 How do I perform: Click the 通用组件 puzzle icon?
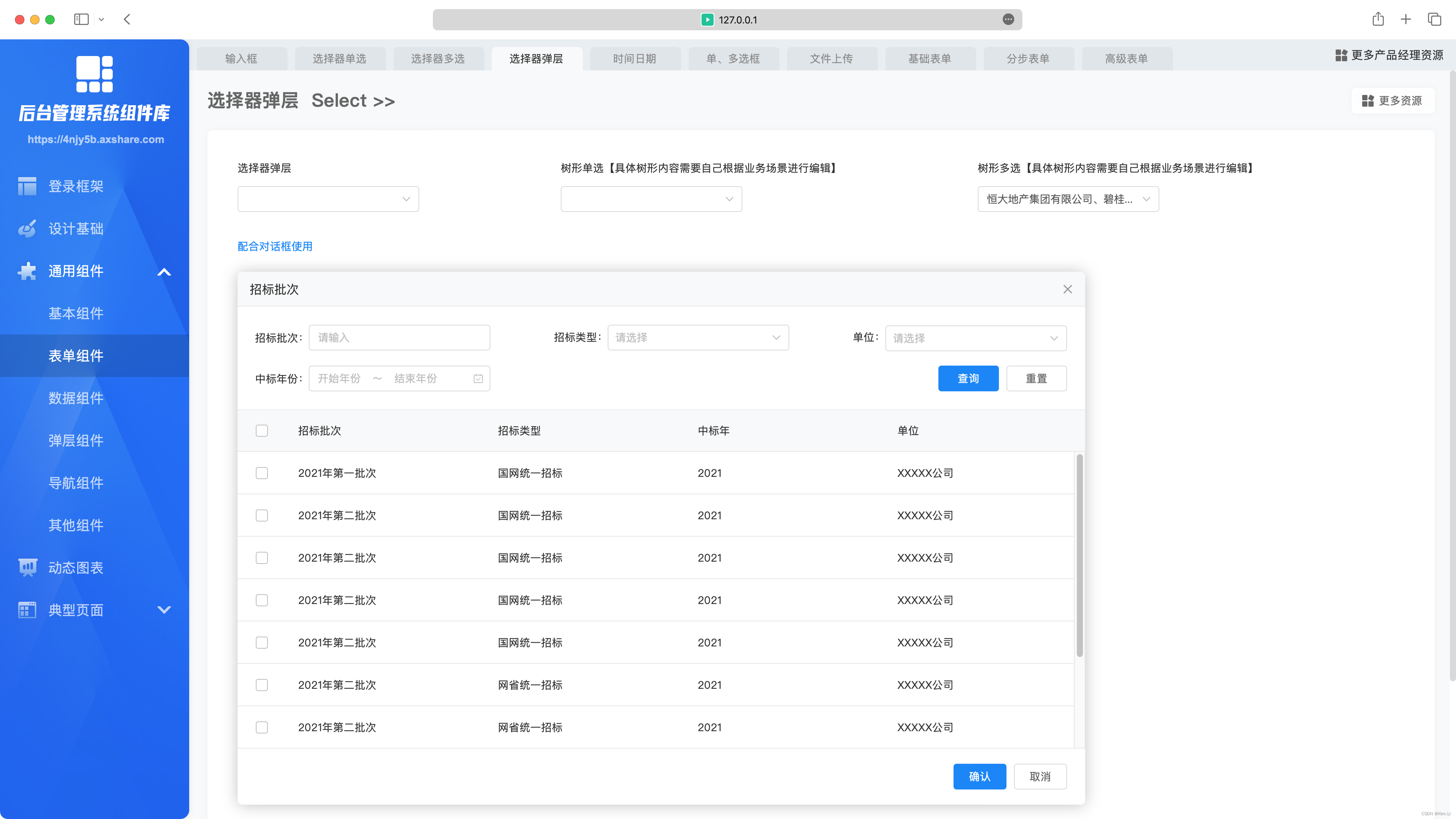click(x=26, y=271)
